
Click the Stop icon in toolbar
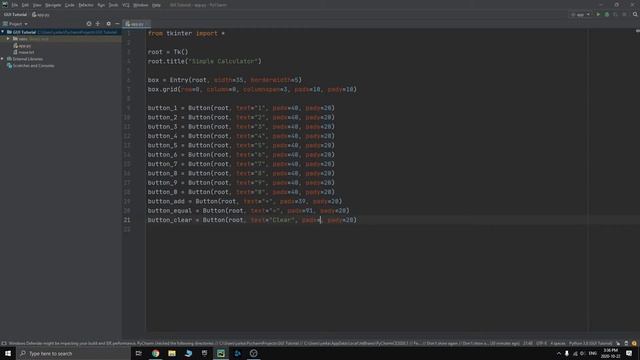[x=624, y=15]
